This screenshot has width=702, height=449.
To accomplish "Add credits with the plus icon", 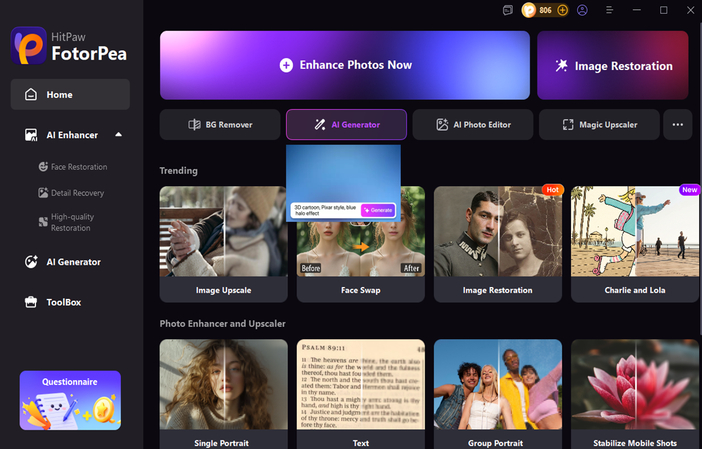I will pos(562,10).
